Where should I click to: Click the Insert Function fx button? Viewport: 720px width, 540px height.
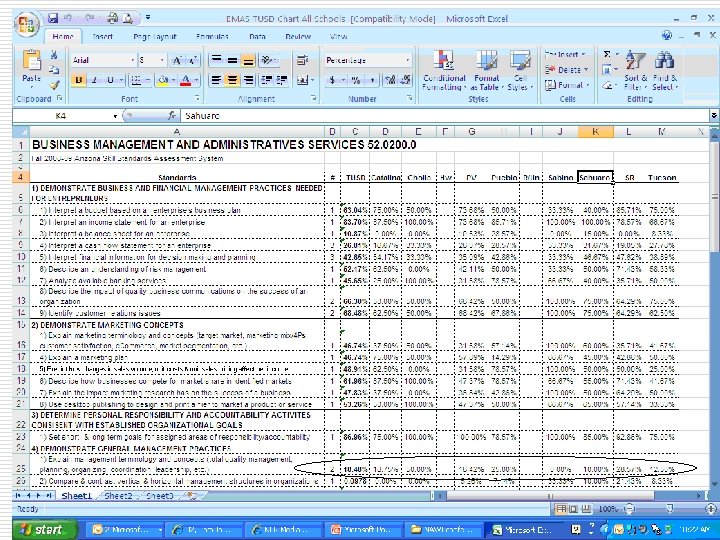coord(172,116)
